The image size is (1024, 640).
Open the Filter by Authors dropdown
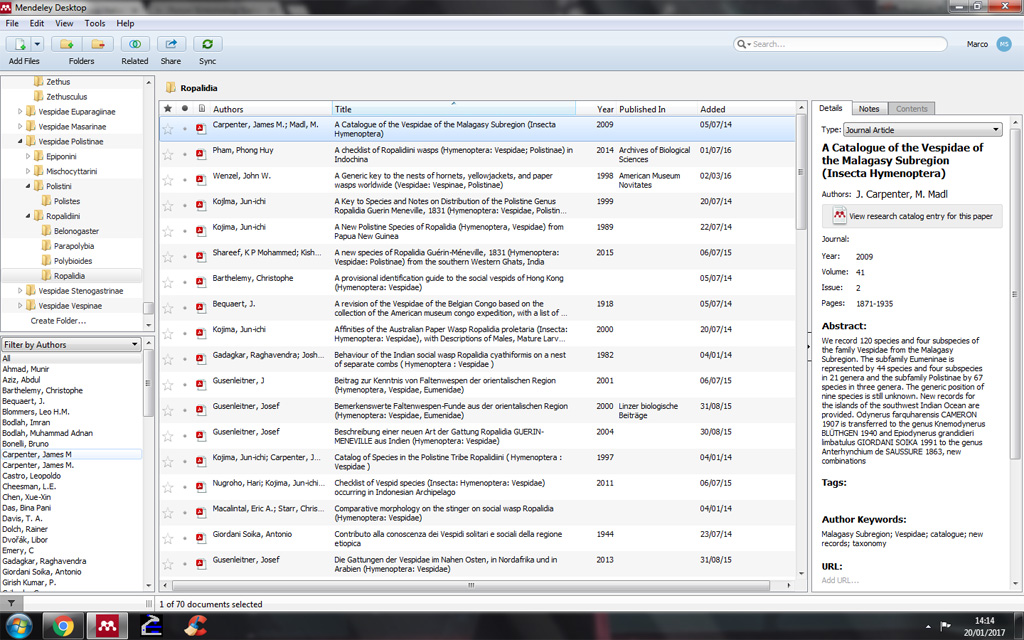71,345
